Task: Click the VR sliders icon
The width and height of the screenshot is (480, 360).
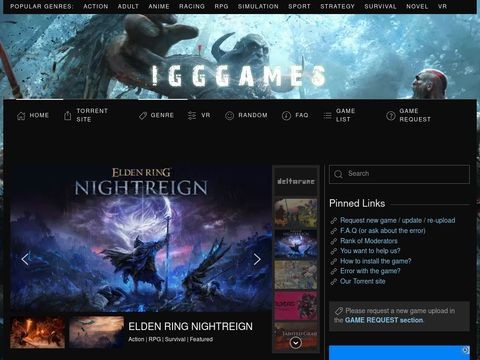Action: (192, 115)
